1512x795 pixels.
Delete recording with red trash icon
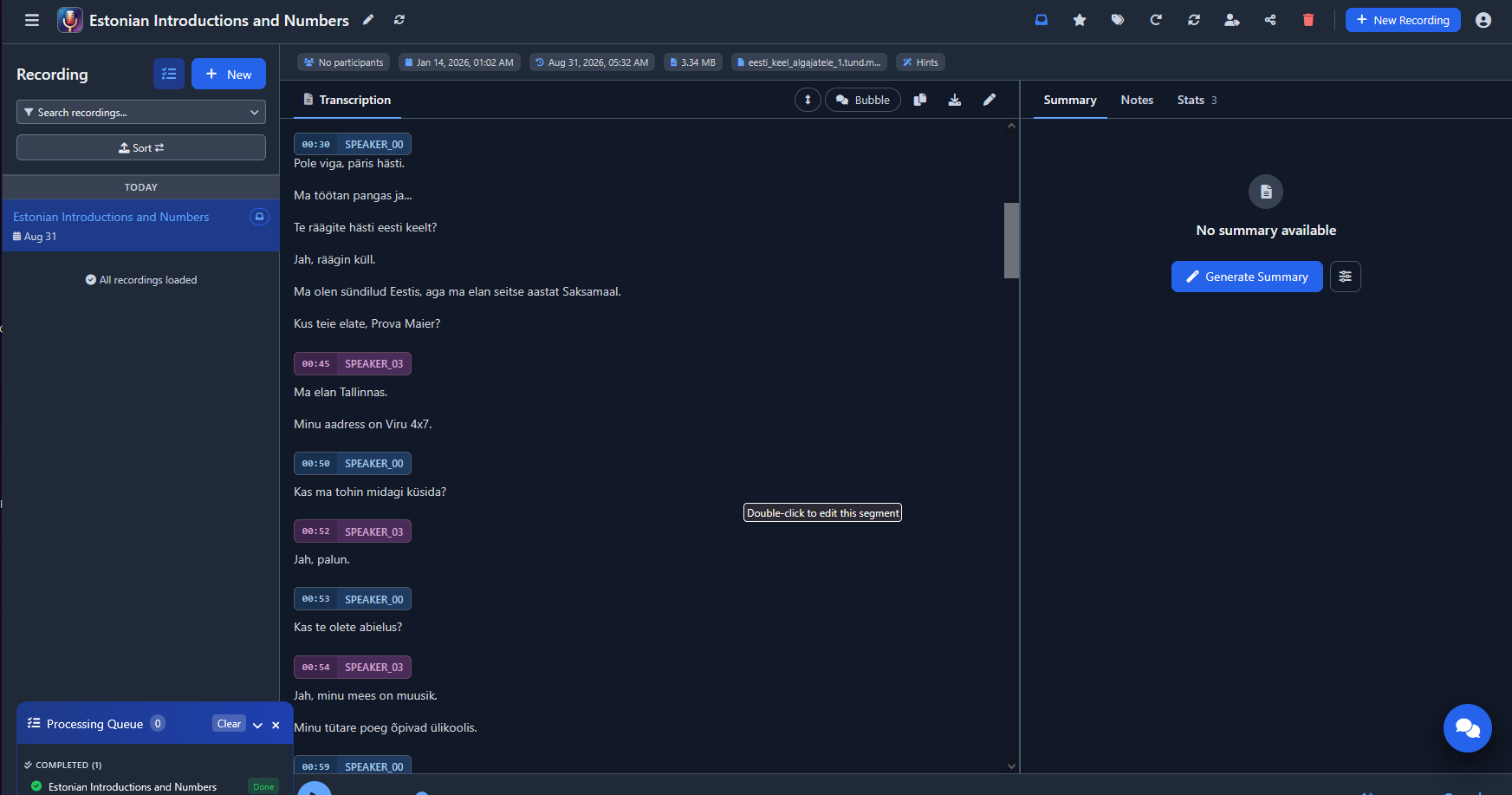1308,20
